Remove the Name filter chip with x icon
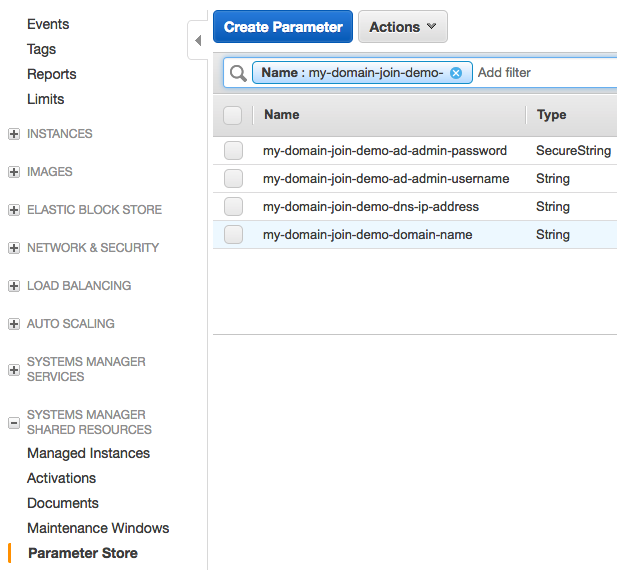617x570 pixels. pos(456,73)
